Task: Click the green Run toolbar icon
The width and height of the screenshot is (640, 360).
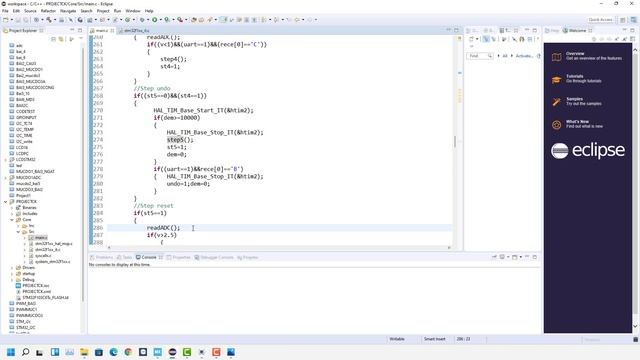Action: [155, 20]
